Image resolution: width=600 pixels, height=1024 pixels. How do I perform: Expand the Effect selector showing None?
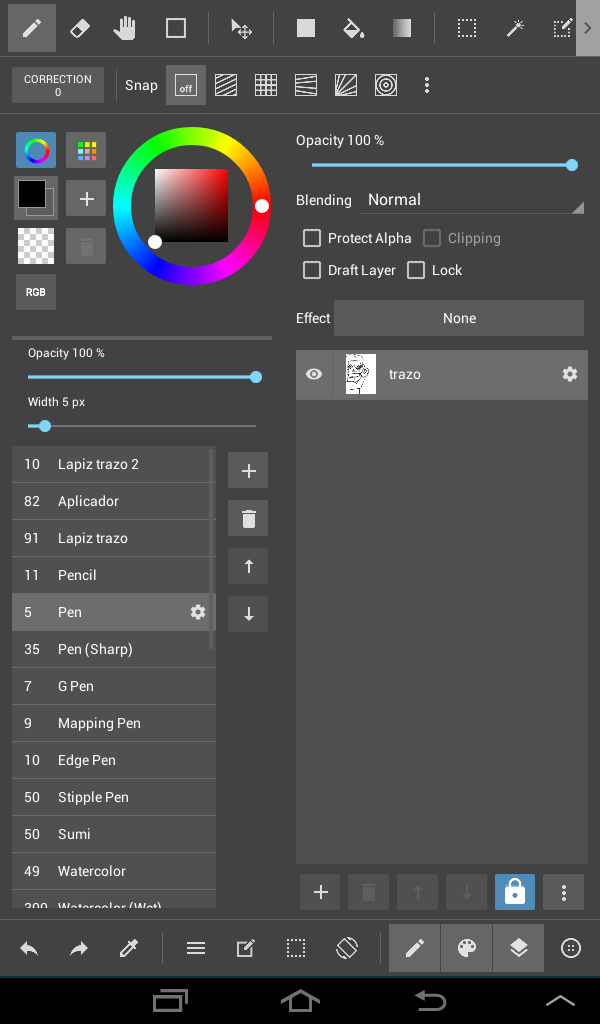(458, 317)
